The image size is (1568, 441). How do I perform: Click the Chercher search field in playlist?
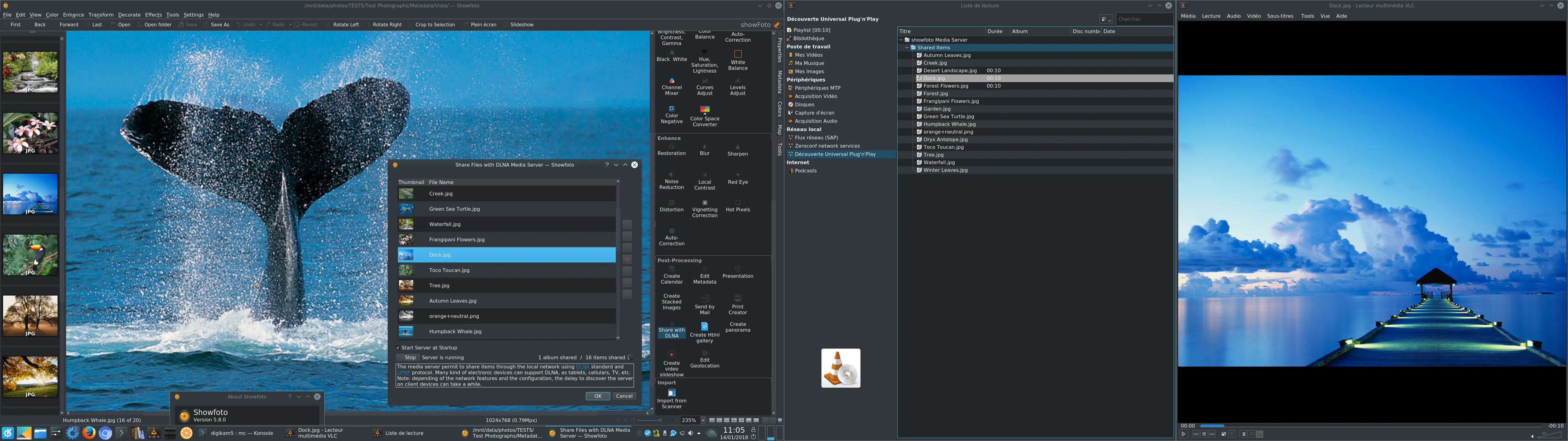click(x=1144, y=19)
